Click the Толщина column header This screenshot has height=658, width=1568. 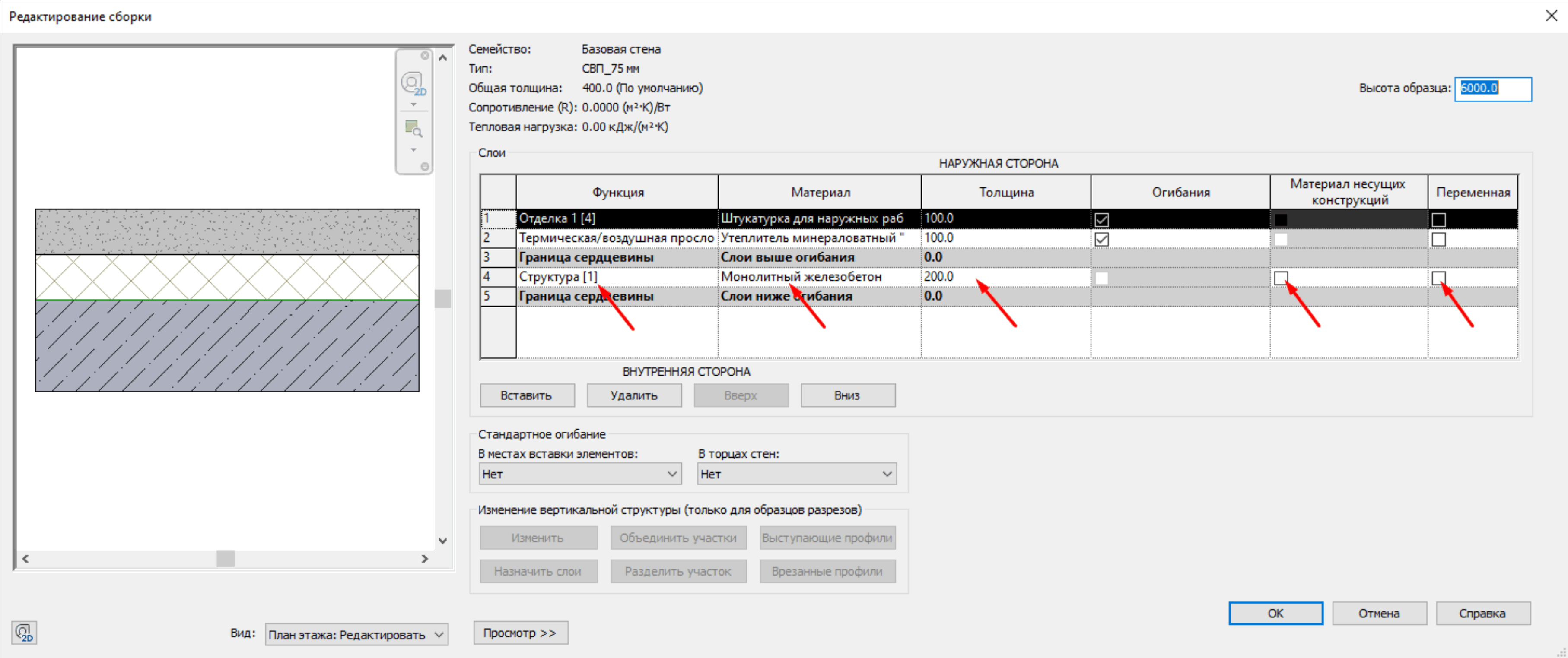click(x=1005, y=192)
